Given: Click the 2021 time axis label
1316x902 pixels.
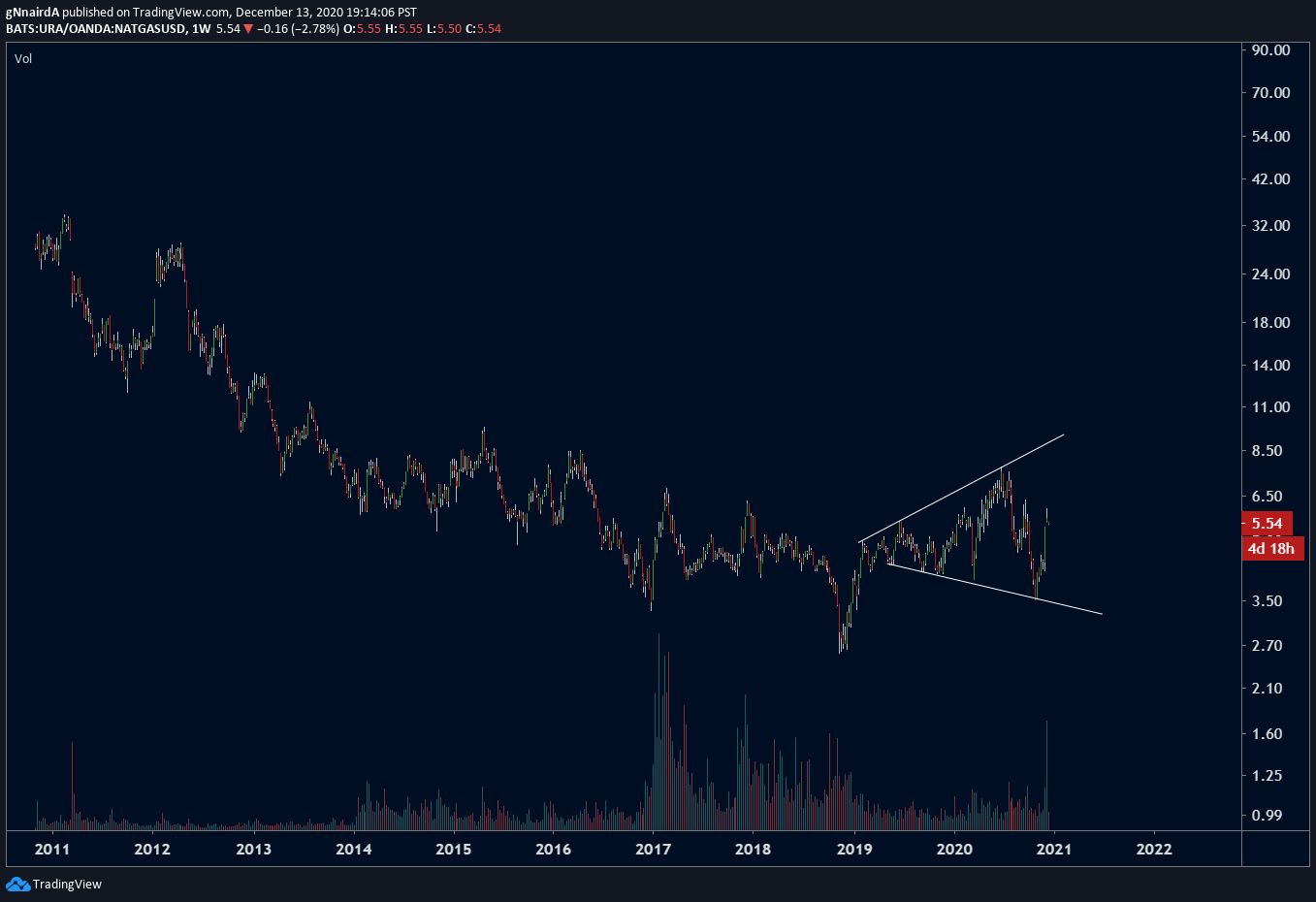Looking at the screenshot, I should point(1054,850).
